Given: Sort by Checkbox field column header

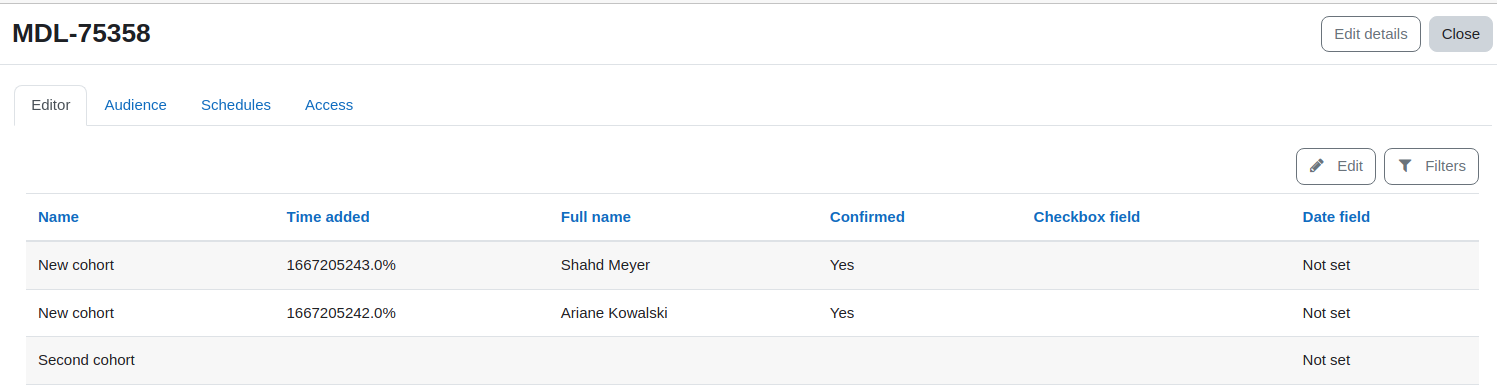Looking at the screenshot, I should click(1087, 217).
